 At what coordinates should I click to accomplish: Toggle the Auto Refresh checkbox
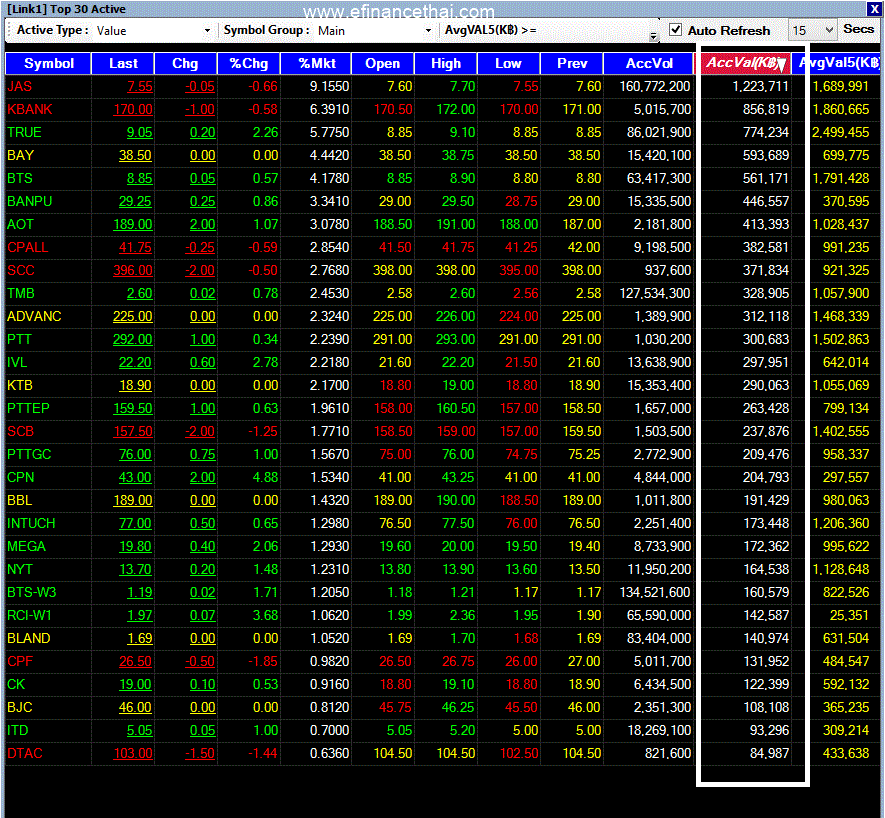(x=675, y=30)
